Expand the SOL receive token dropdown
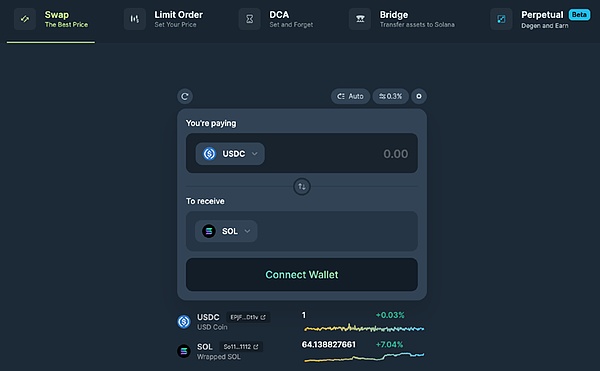600x371 pixels. coord(226,231)
